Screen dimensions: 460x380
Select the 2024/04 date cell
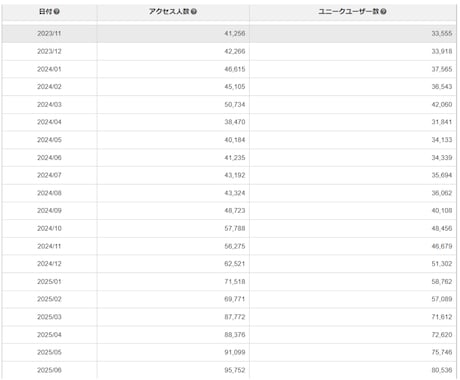pyautogui.click(x=49, y=122)
